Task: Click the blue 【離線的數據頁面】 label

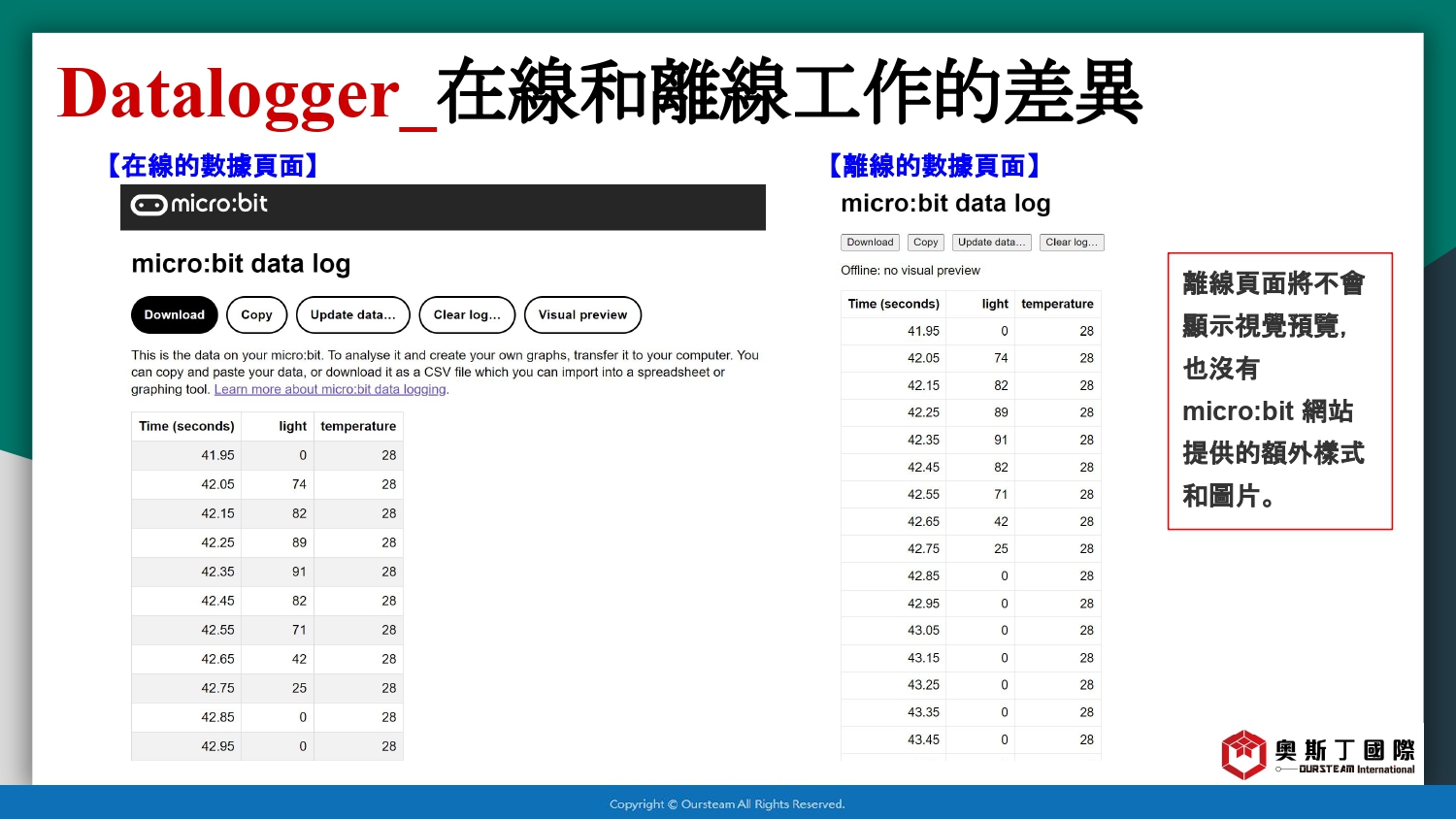Action: (x=935, y=166)
